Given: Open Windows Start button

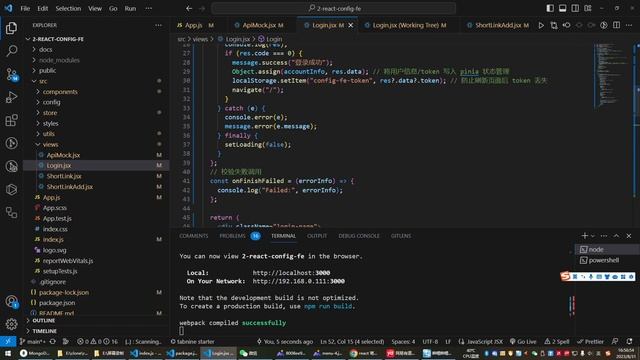Looking at the screenshot, I should (8, 353).
